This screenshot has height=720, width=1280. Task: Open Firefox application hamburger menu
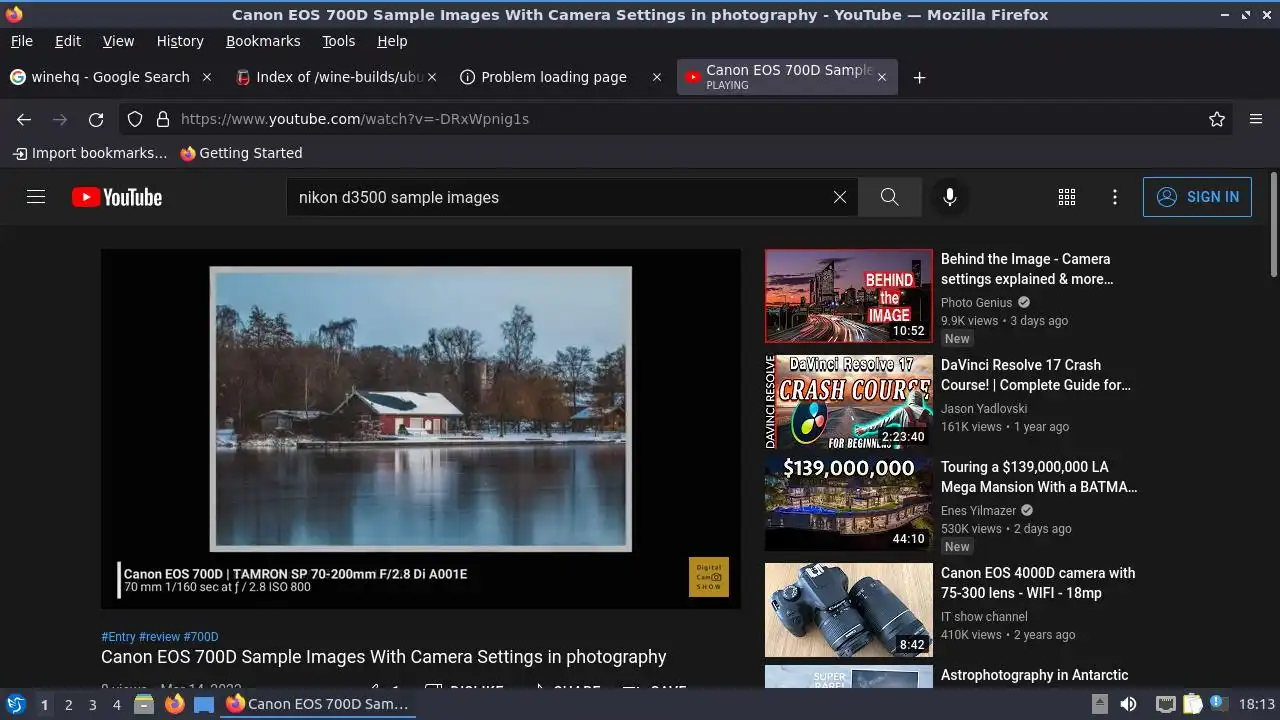[x=1256, y=119]
